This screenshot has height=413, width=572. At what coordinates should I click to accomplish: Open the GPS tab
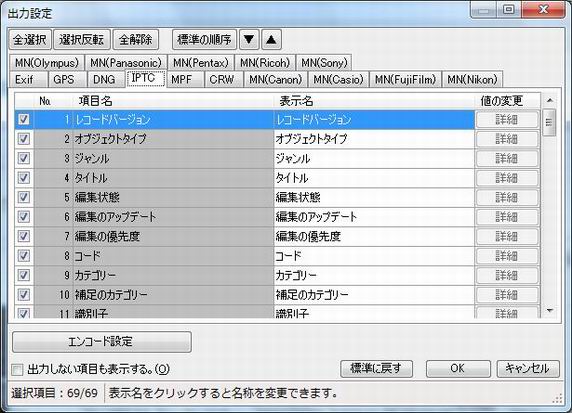[x=64, y=79]
